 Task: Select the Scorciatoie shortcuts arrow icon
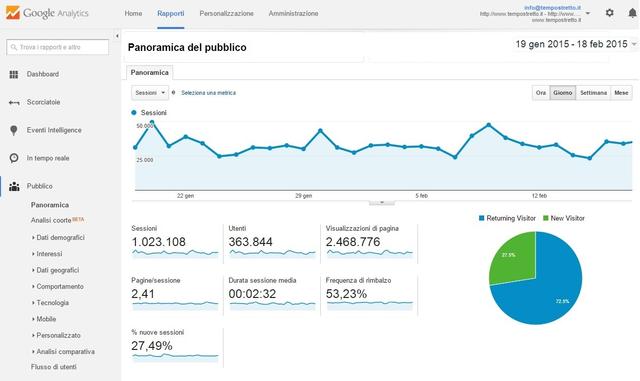[x=14, y=102]
